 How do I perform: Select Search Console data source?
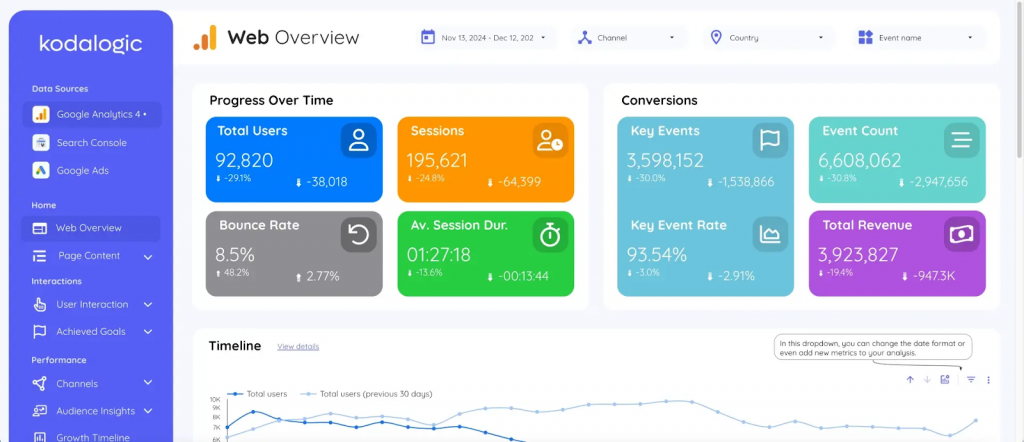click(x=91, y=143)
